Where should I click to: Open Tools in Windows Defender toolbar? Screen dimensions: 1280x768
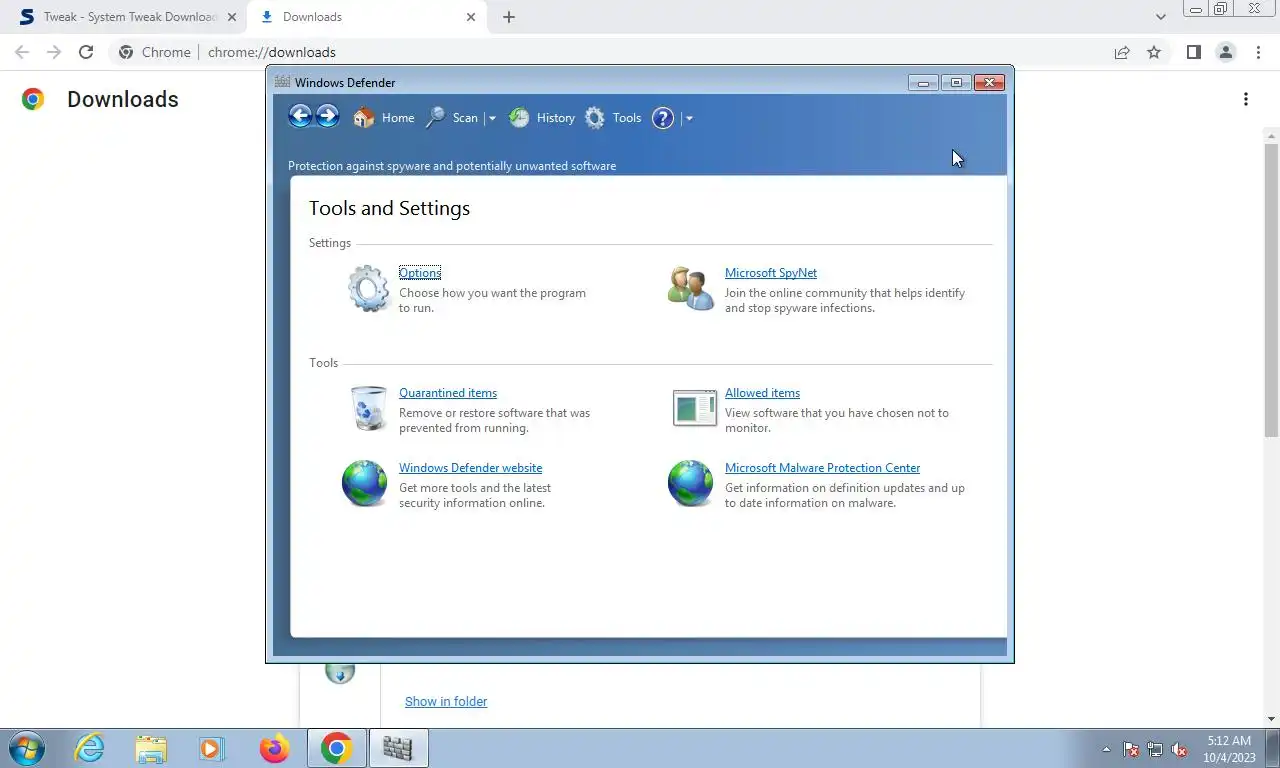pyautogui.click(x=613, y=118)
